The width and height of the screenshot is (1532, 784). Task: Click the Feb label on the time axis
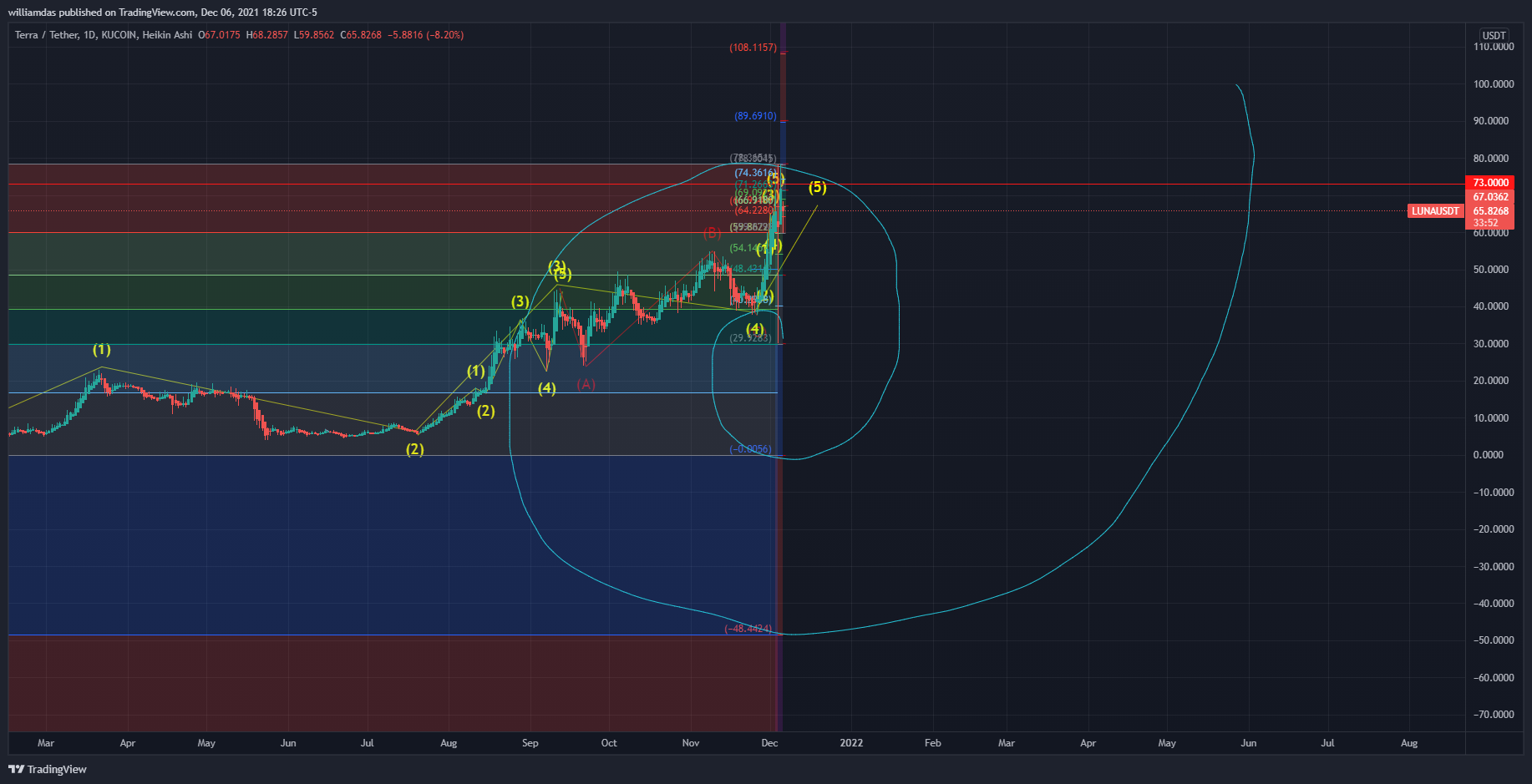click(933, 743)
